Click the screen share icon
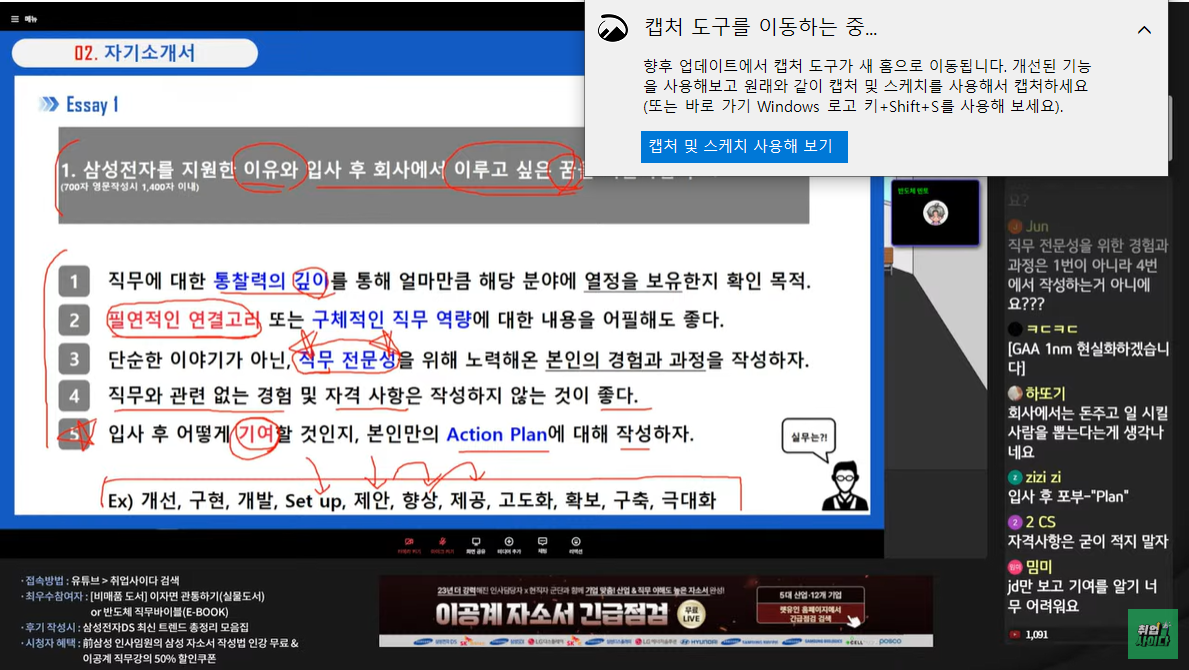 point(476,543)
